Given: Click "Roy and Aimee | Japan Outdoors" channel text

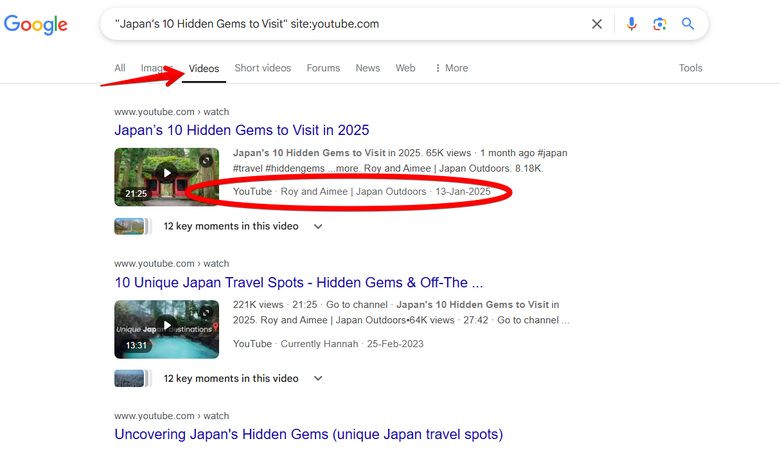Looking at the screenshot, I should [x=353, y=192].
